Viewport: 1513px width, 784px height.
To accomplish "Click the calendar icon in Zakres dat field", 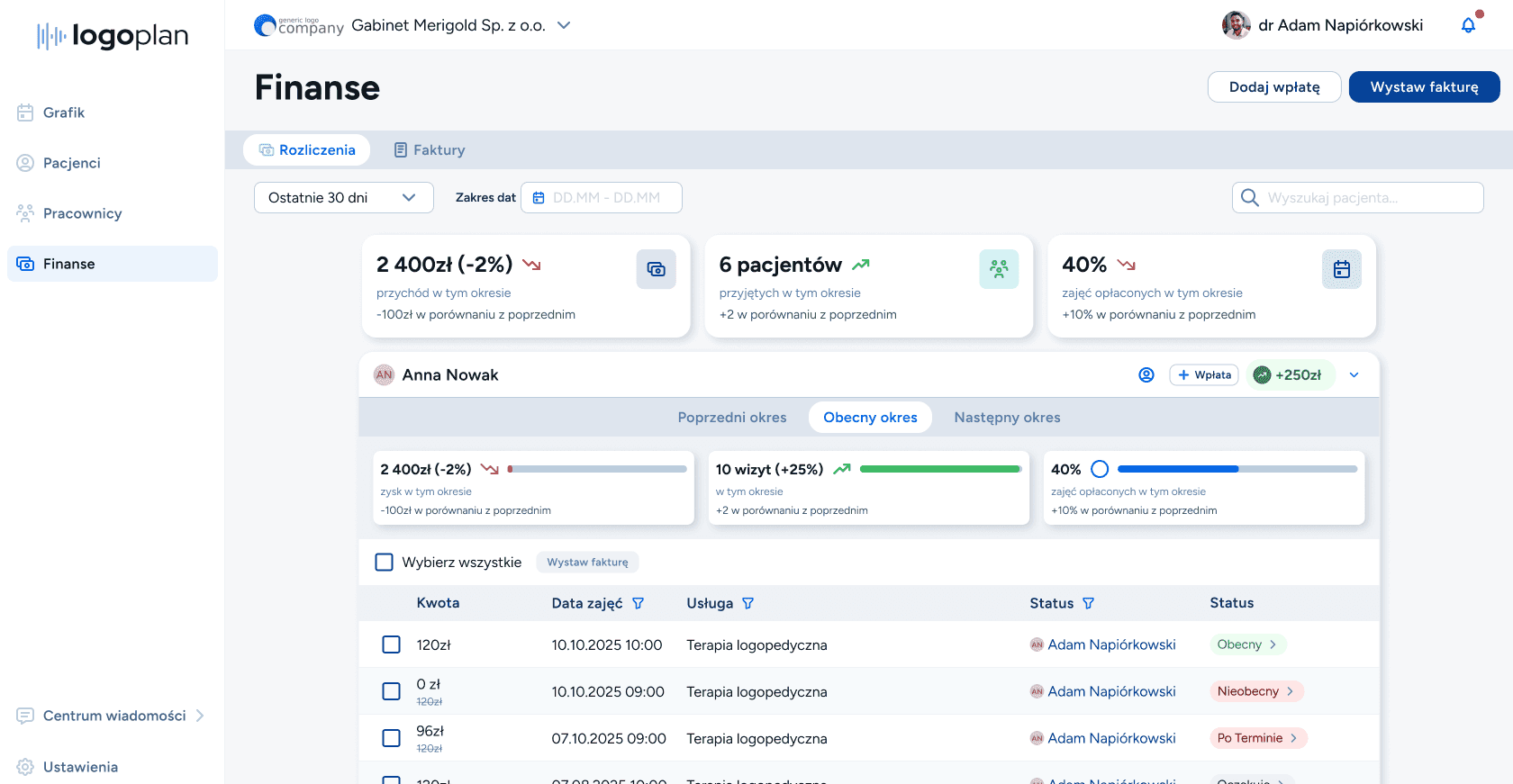I will point(539,198).
